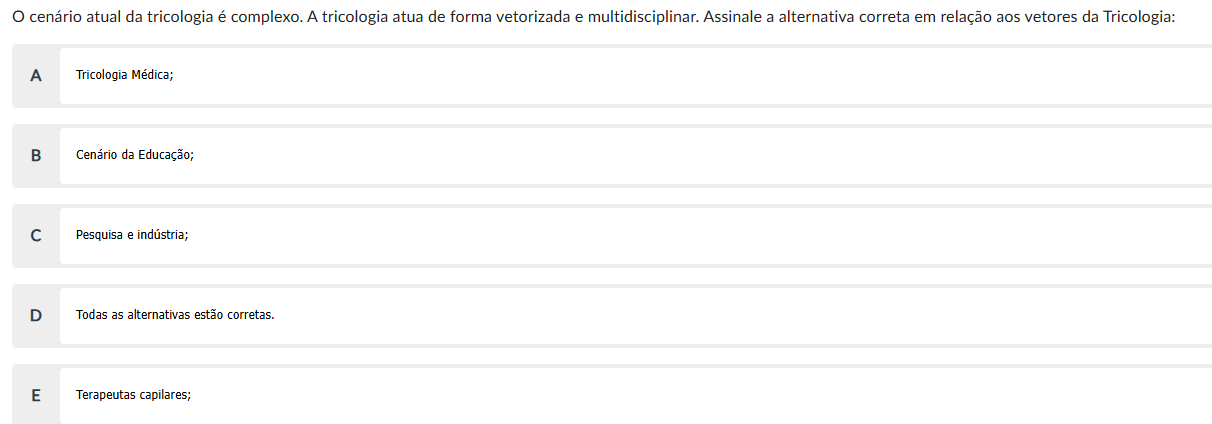Click the empty area of option C's card
The height and width of the screenshot is (424, 1212).
700,235
